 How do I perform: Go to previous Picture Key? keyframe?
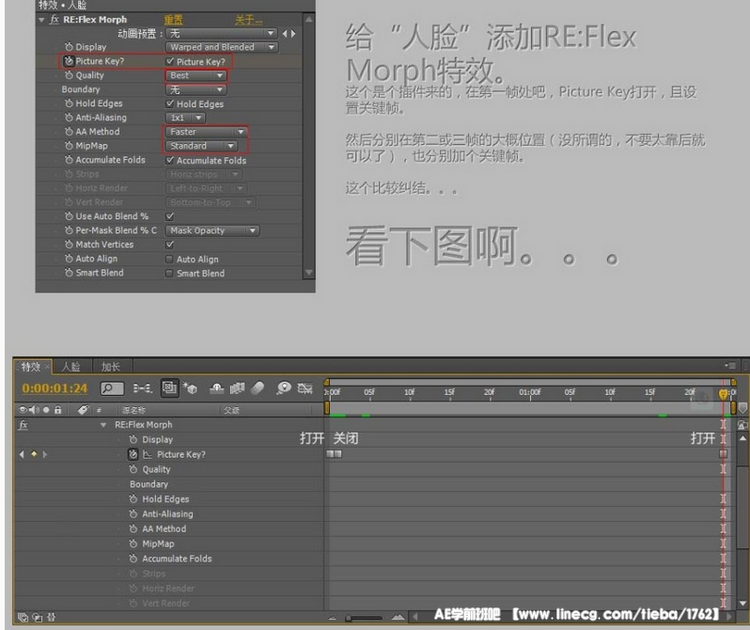22,454
